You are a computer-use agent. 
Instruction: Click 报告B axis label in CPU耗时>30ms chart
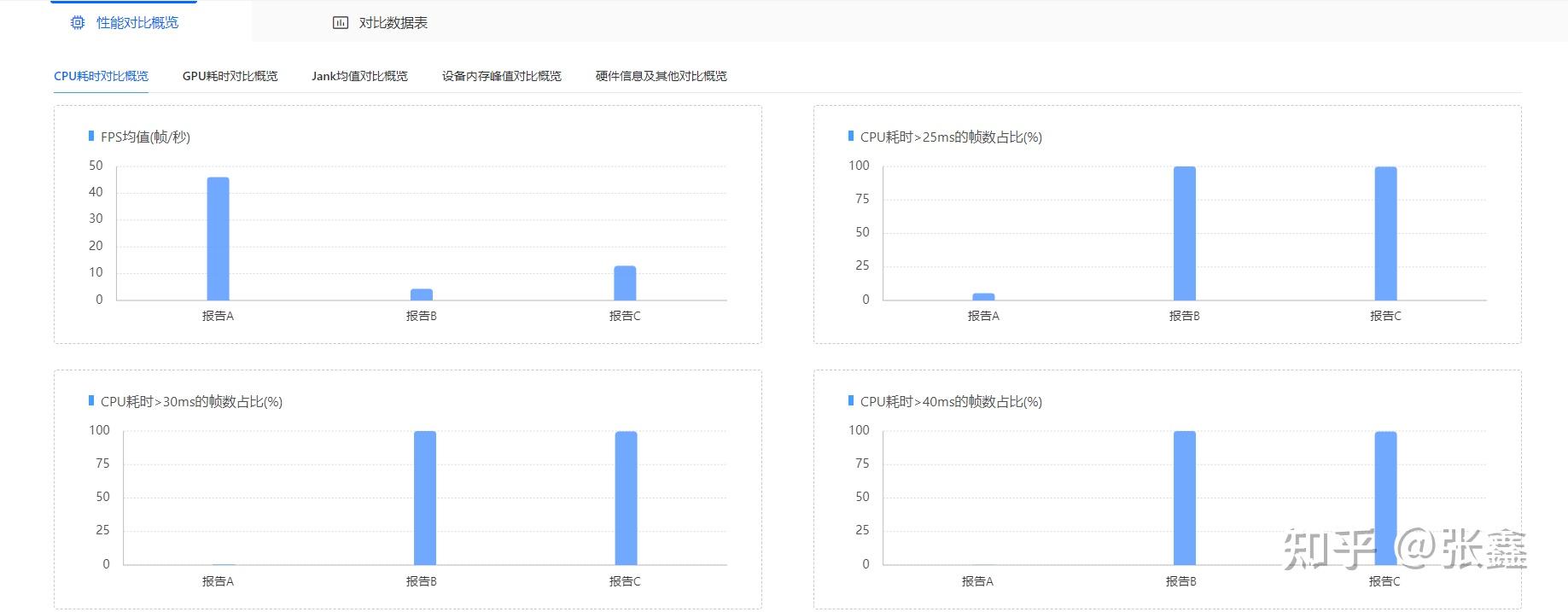[x=422, y=581]
